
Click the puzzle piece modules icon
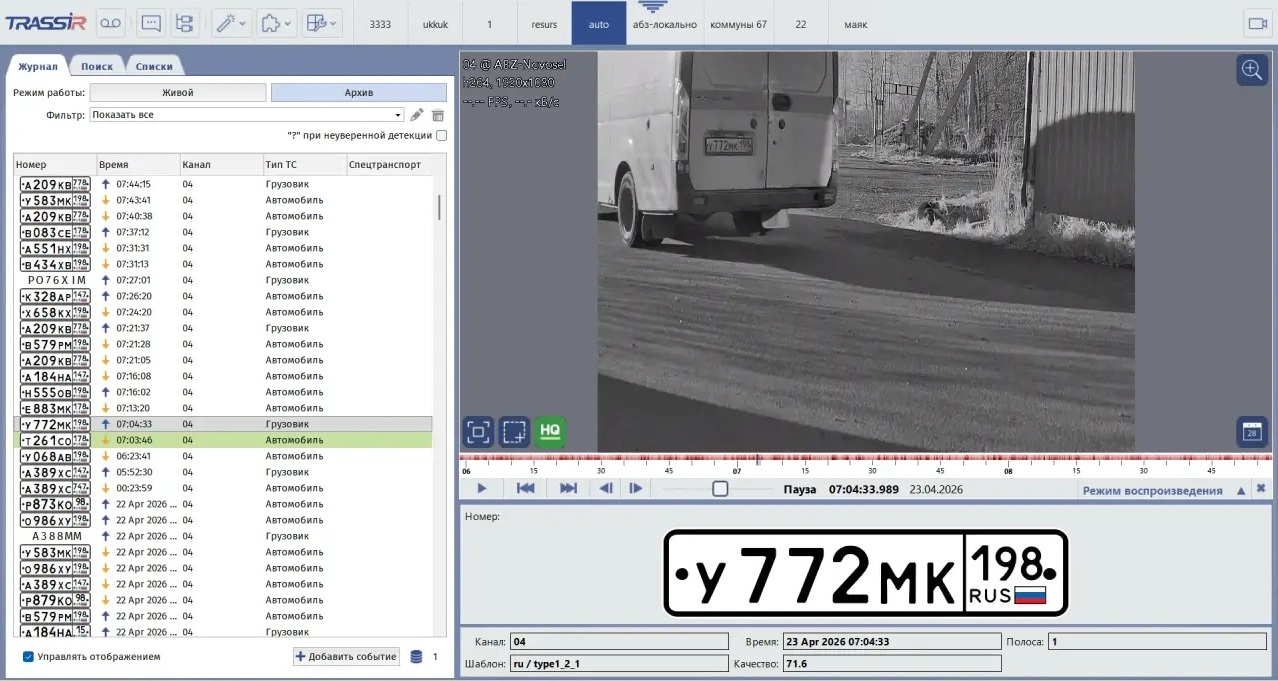[275, 22]
